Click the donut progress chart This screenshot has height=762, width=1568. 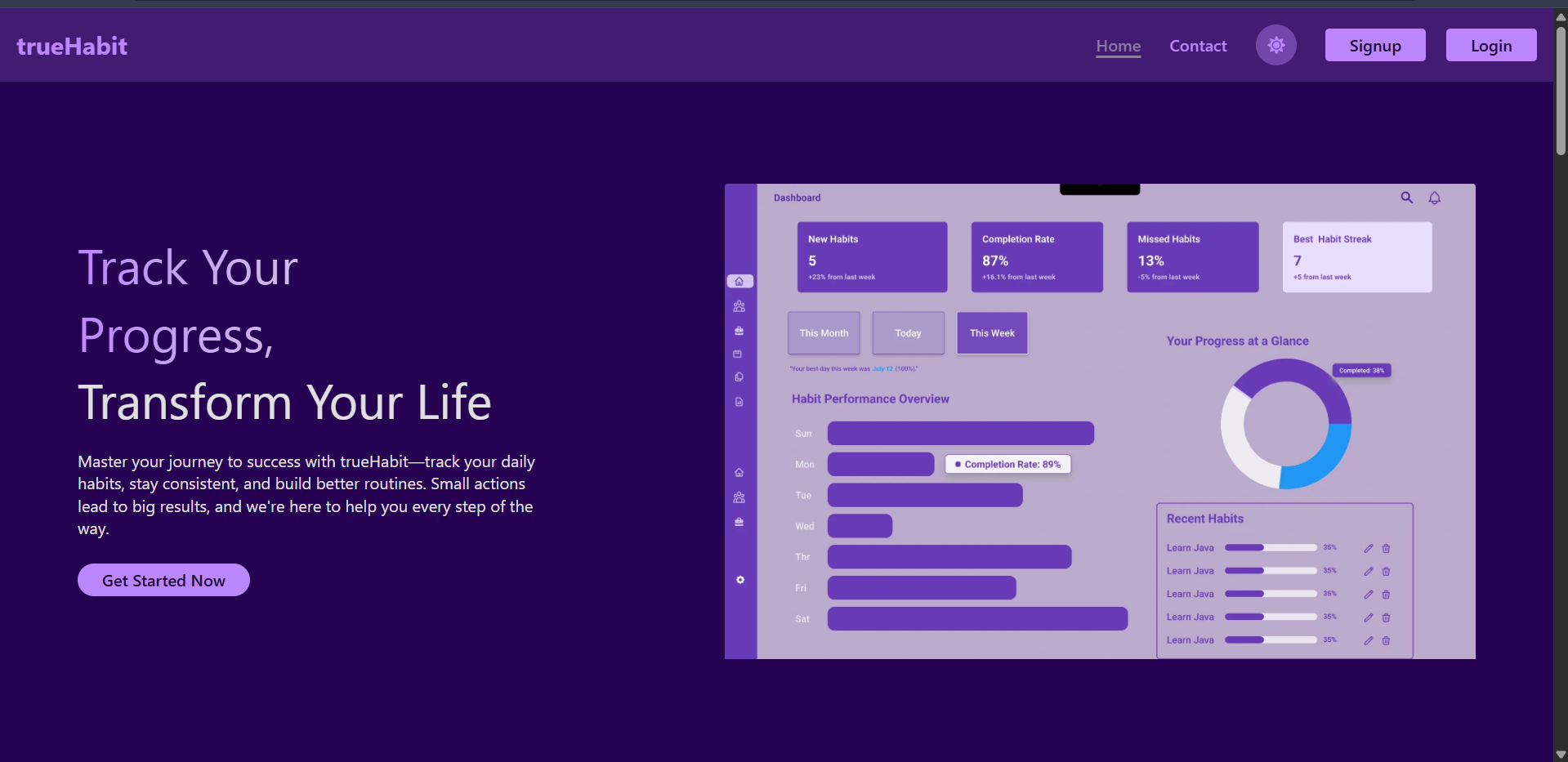(x=1285, y=424)
